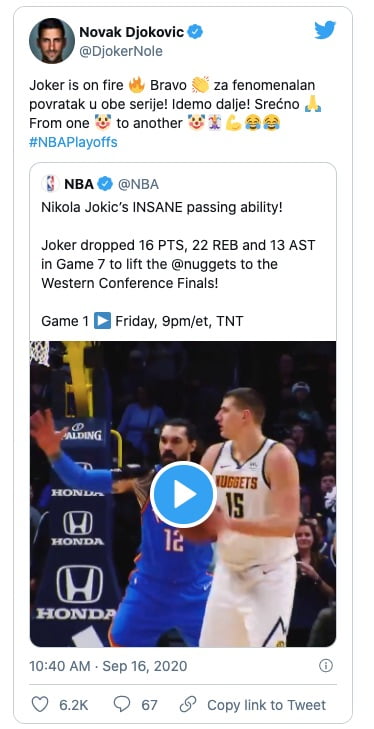Like the tweet with heart icon
This screenshot has width=374, height=729.
click(x=40, y=704)
